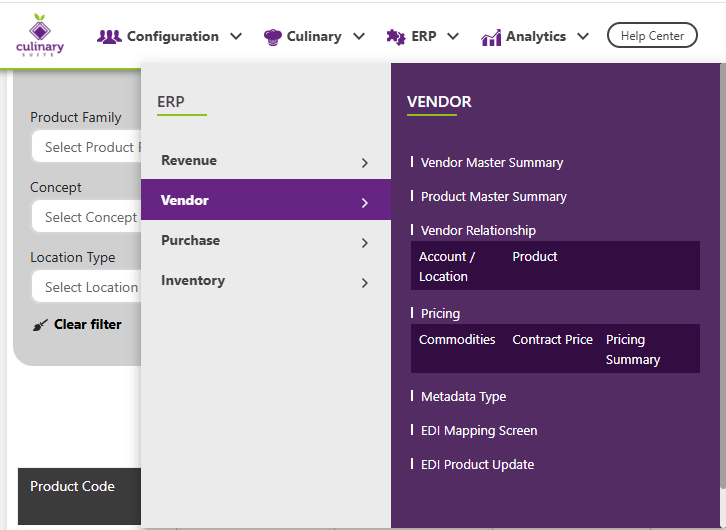Click the Product Code column header

click(72, 486)
